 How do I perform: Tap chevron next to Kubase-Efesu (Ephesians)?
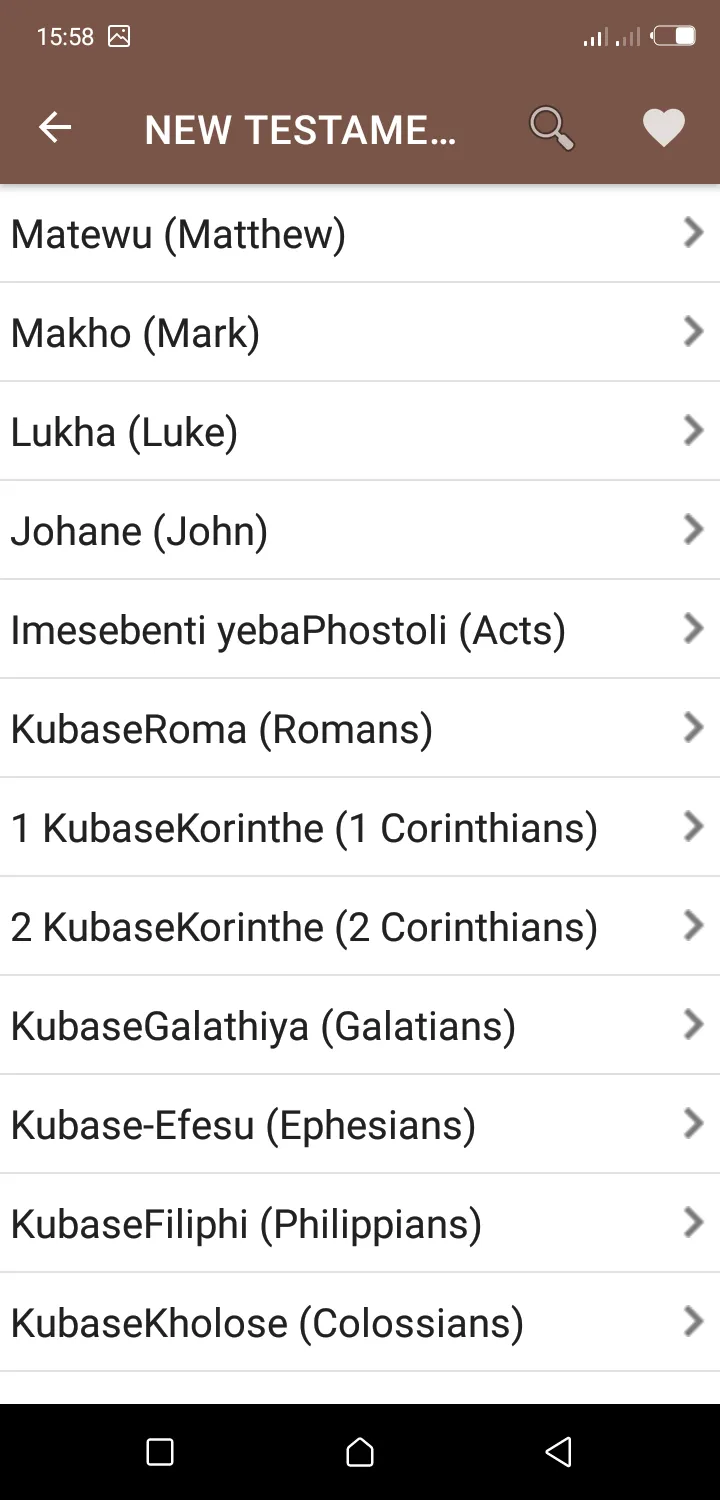click(693, 1124)
